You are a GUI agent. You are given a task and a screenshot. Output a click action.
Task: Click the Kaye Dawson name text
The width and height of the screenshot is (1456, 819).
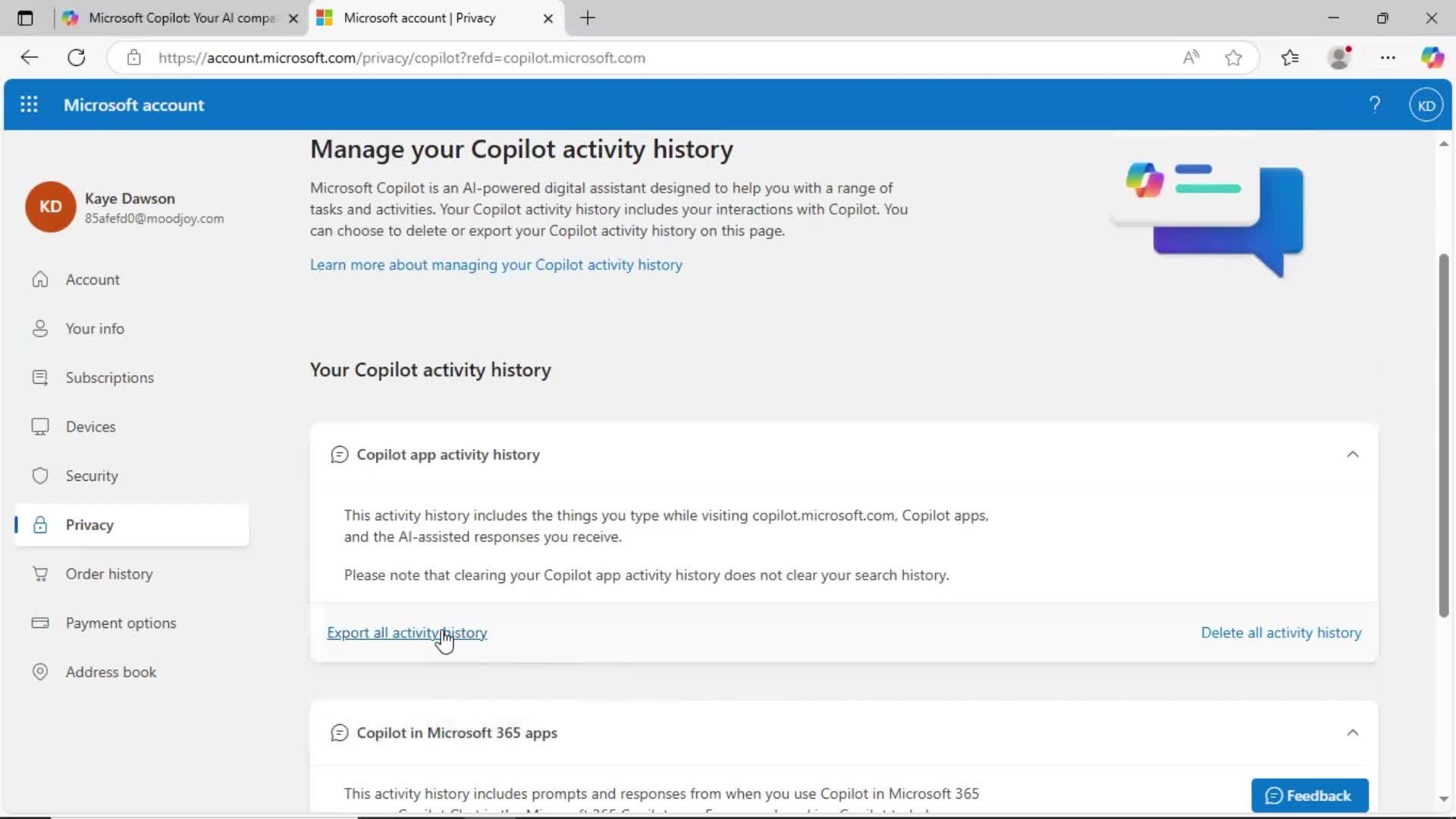pos(130,198)
